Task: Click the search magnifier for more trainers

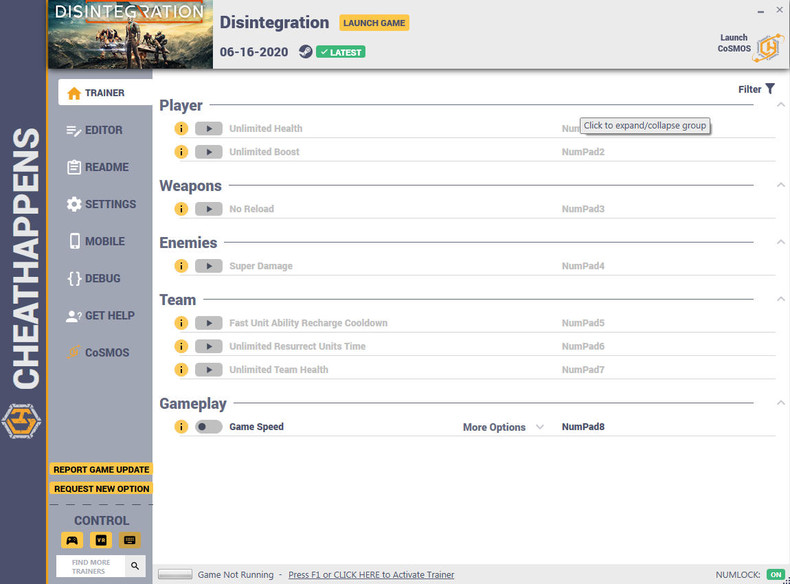Action: 135,566
